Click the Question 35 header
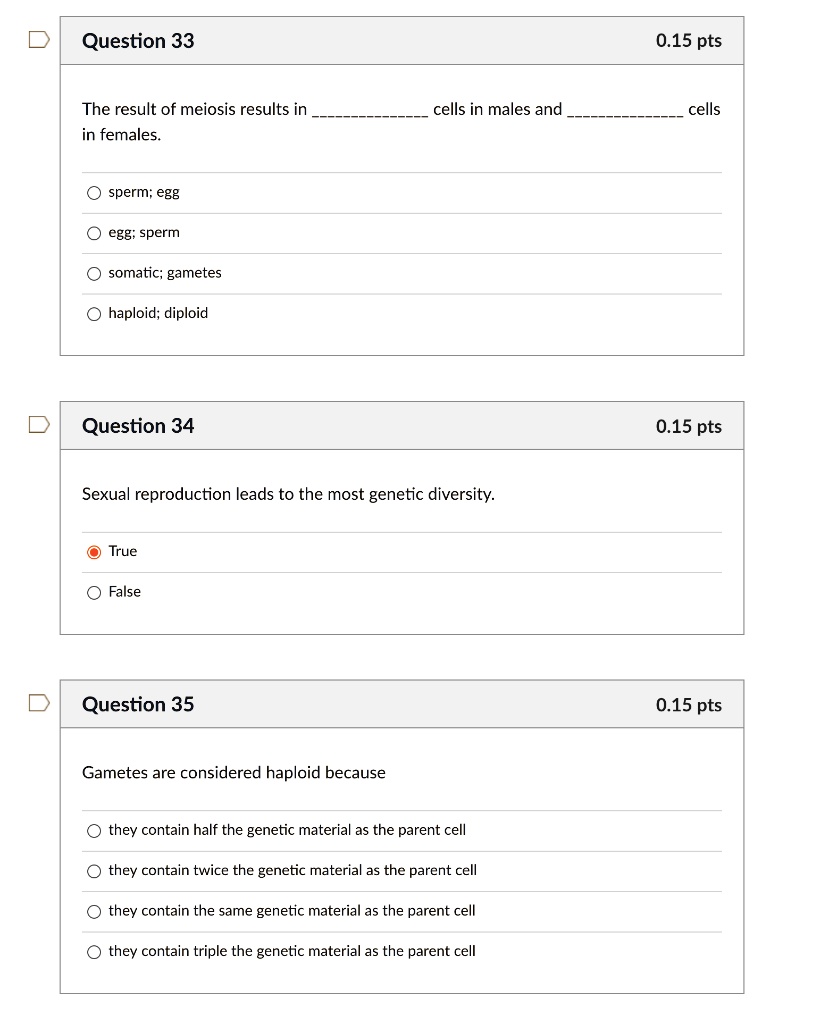 [x=139, y=704]
